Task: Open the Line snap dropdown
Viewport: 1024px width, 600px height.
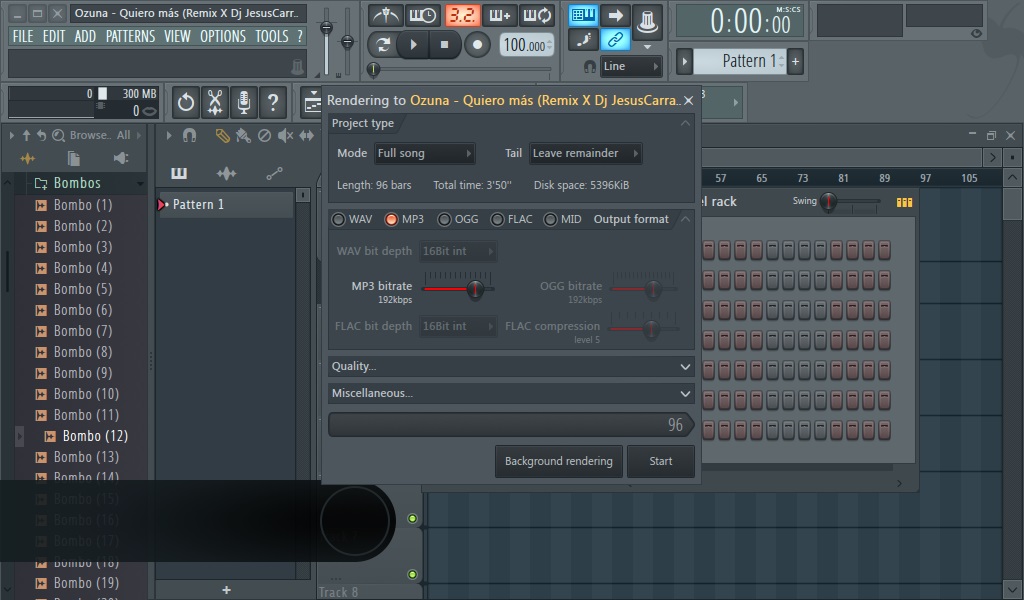Action: pyautogui.click(x=630, y=66)
